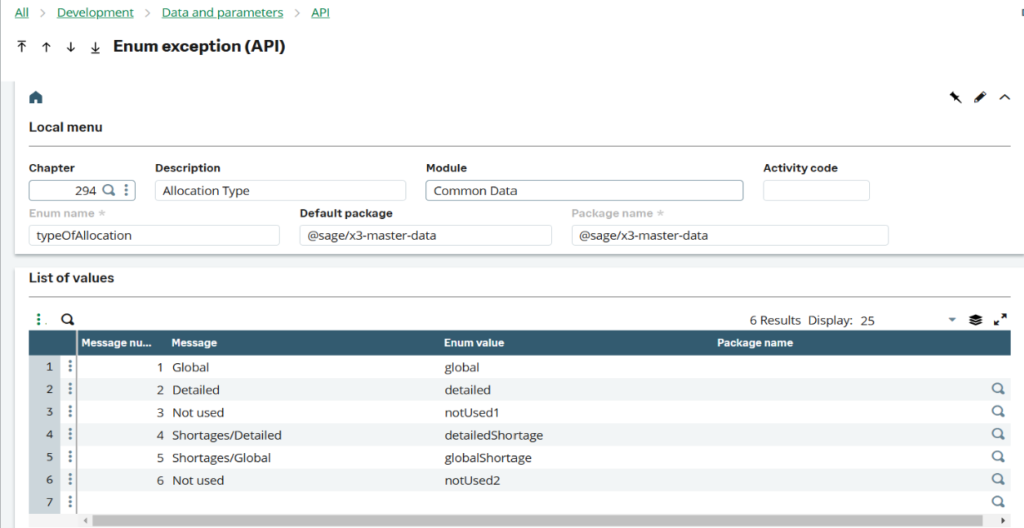Click the Enum value column header
This screenshot has width=1024, height=528.
pos(474,343)
